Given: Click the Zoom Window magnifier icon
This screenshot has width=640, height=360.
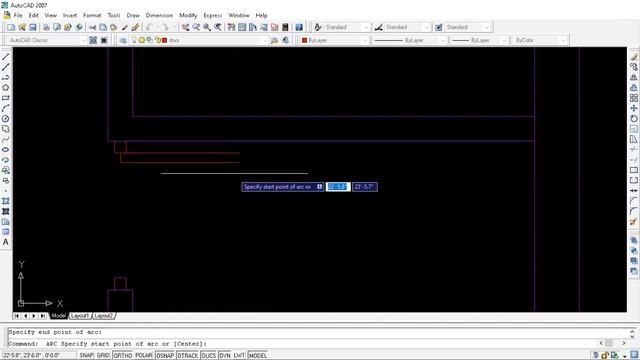Looking at the screenshot, I should pos(207,27).
